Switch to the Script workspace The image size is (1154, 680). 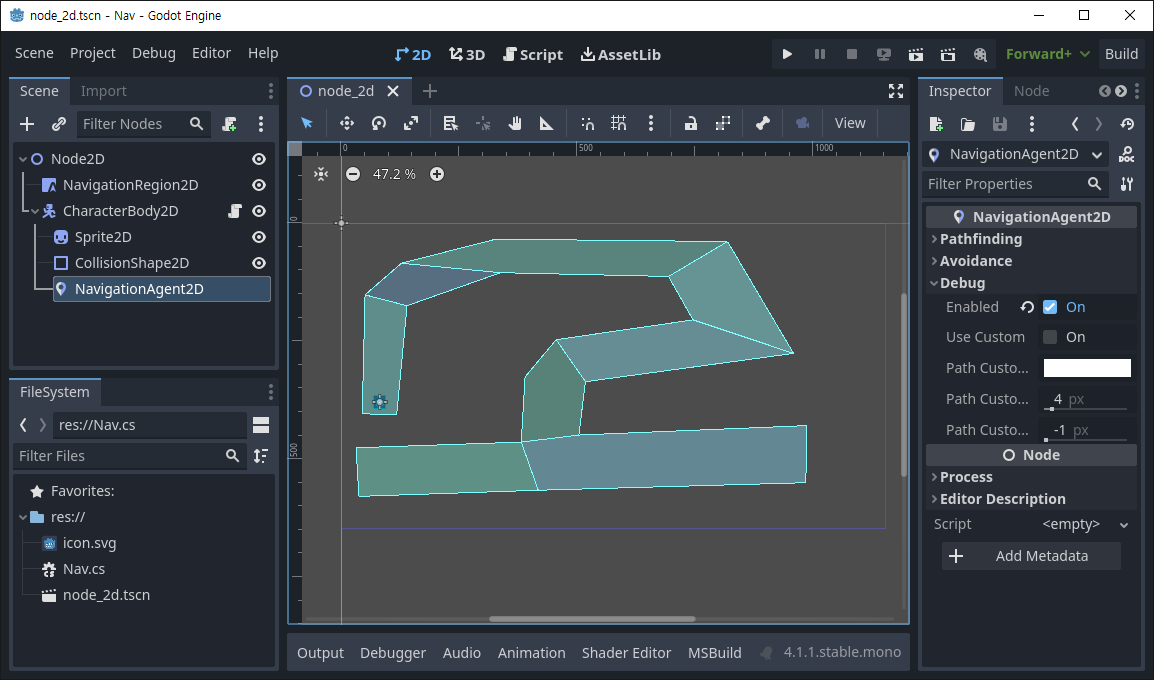(x=533, y=54)
